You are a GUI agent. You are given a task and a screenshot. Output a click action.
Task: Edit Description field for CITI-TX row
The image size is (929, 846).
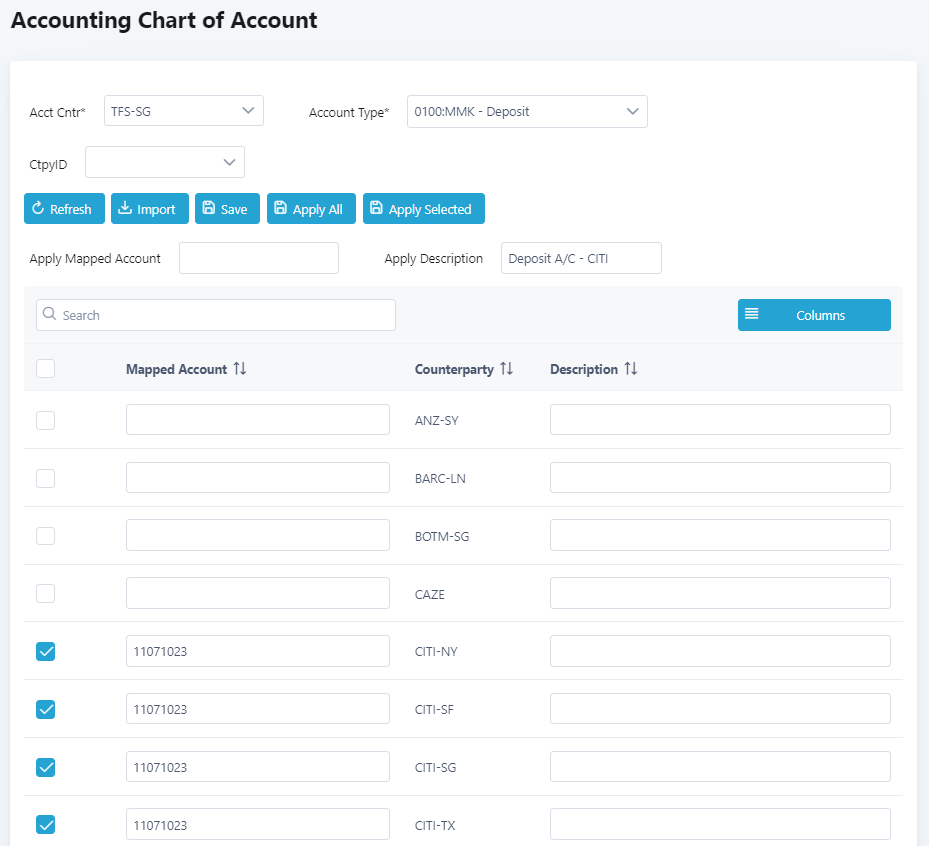(x=720, y=824)
